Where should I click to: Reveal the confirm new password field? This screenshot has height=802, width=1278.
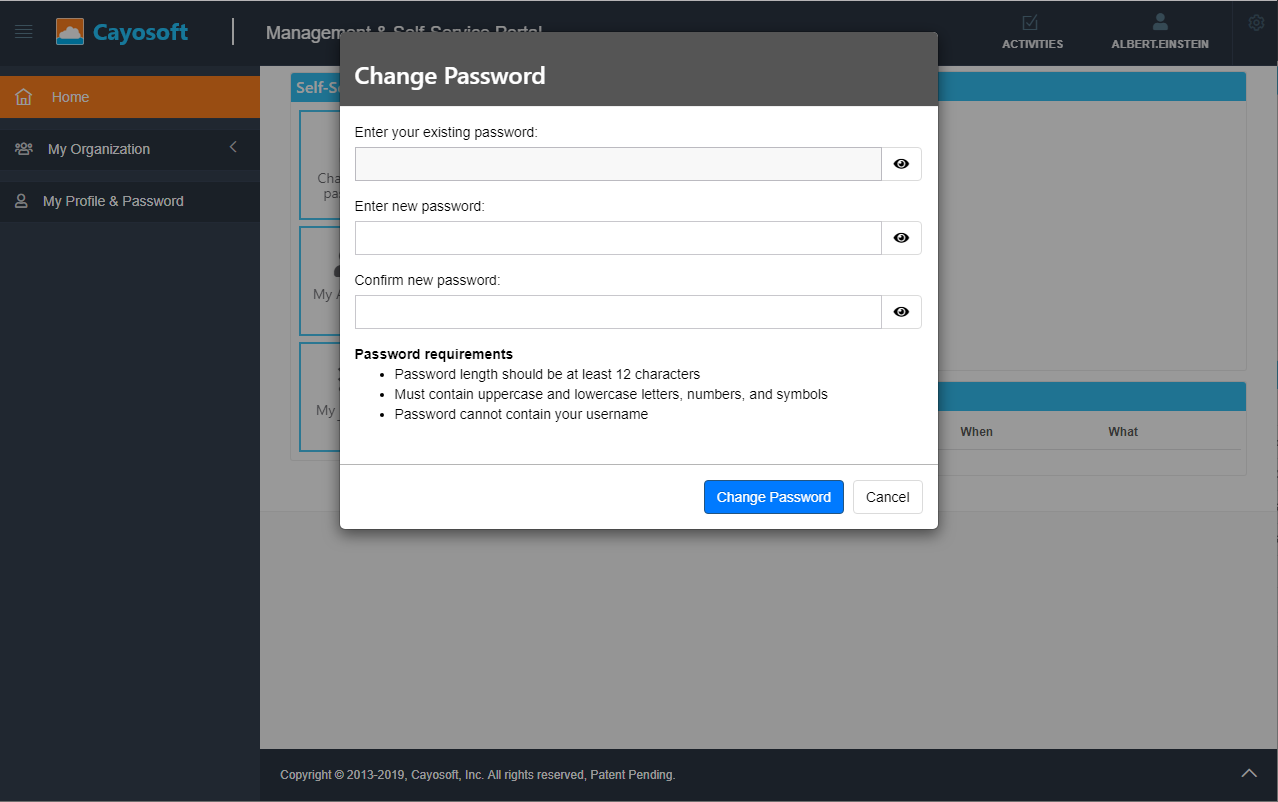tap(900, 311)
